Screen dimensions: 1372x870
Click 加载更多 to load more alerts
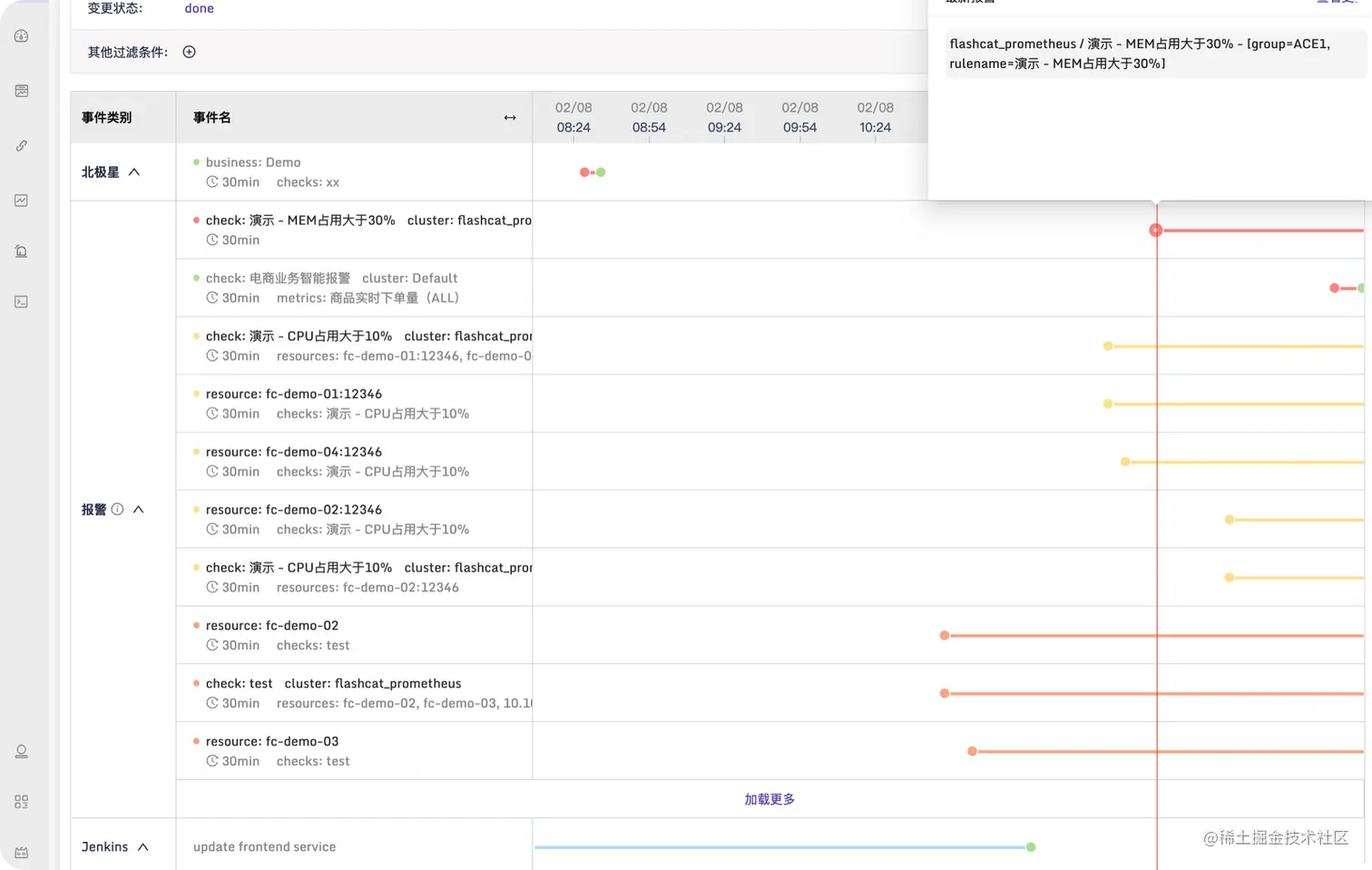[769, 799]
